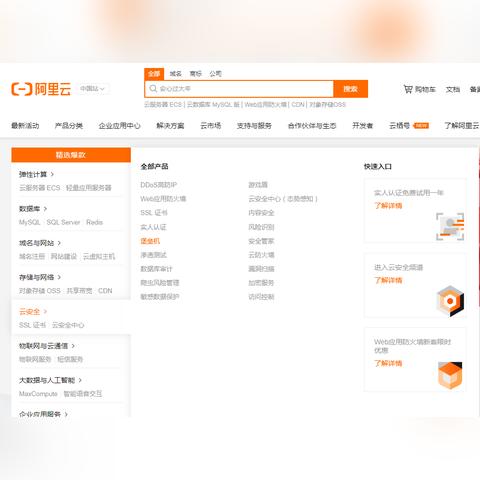Viewport: 480px width, 480px height.
Task: Open the 云市场 nav menu
Action: (210, 126)
